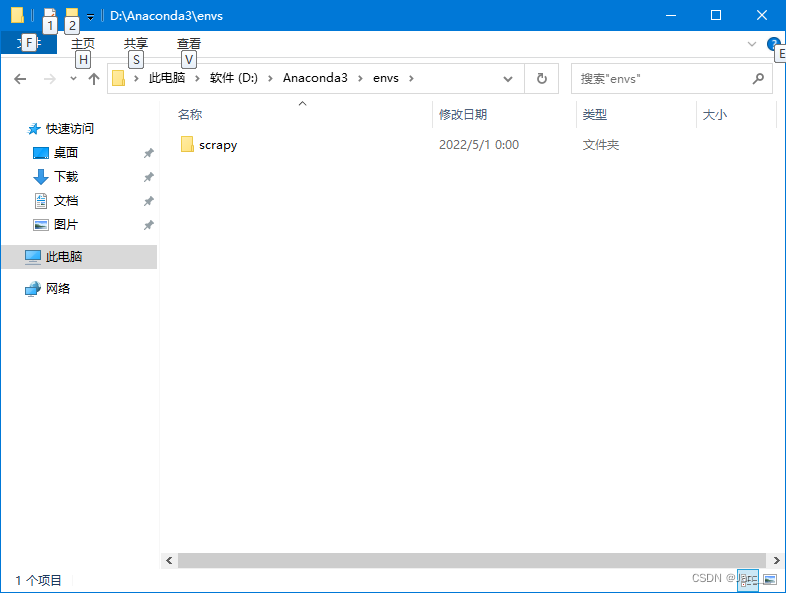Click the horizontal scrollbar left arrow
Image resolution: width=786 pixels, height=593 pixels.
[x=169, y=560]
